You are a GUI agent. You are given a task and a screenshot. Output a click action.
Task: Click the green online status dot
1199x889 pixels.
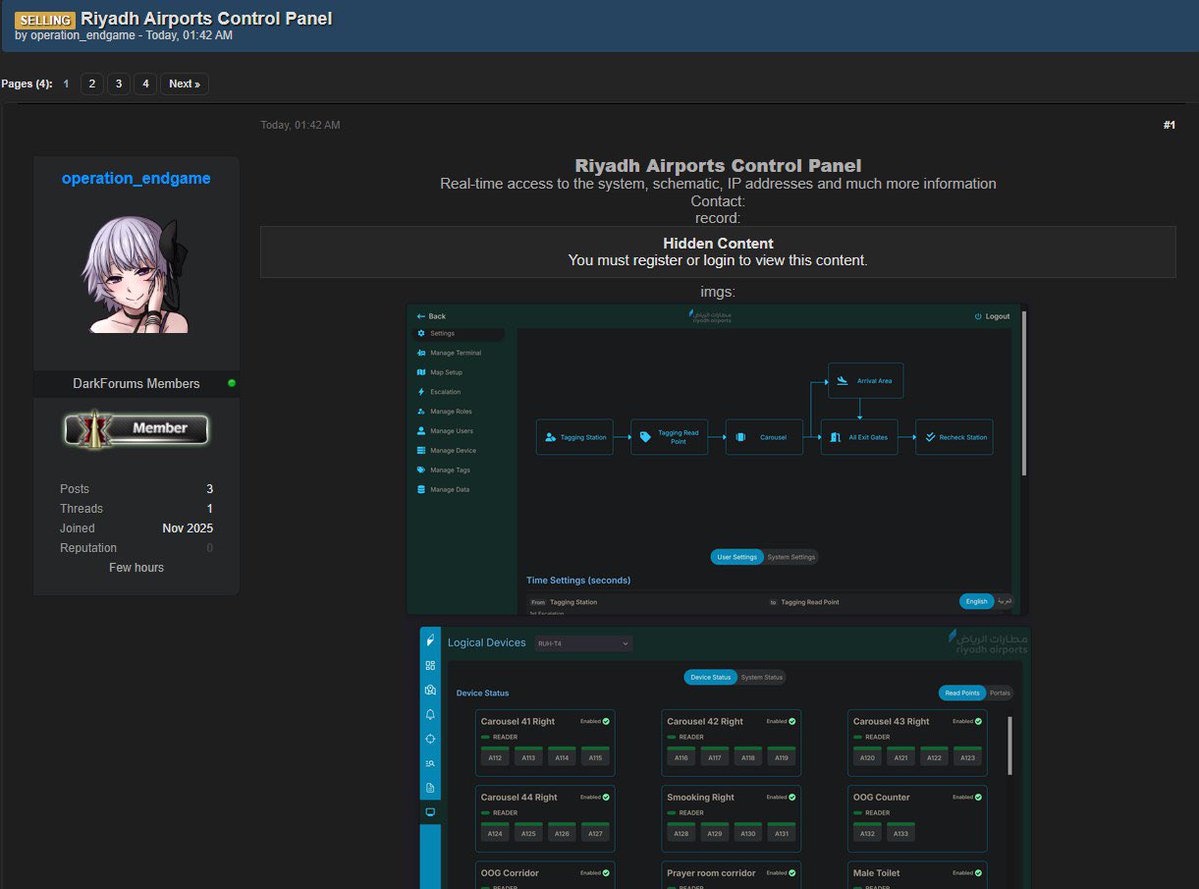[x=232, y=383]
